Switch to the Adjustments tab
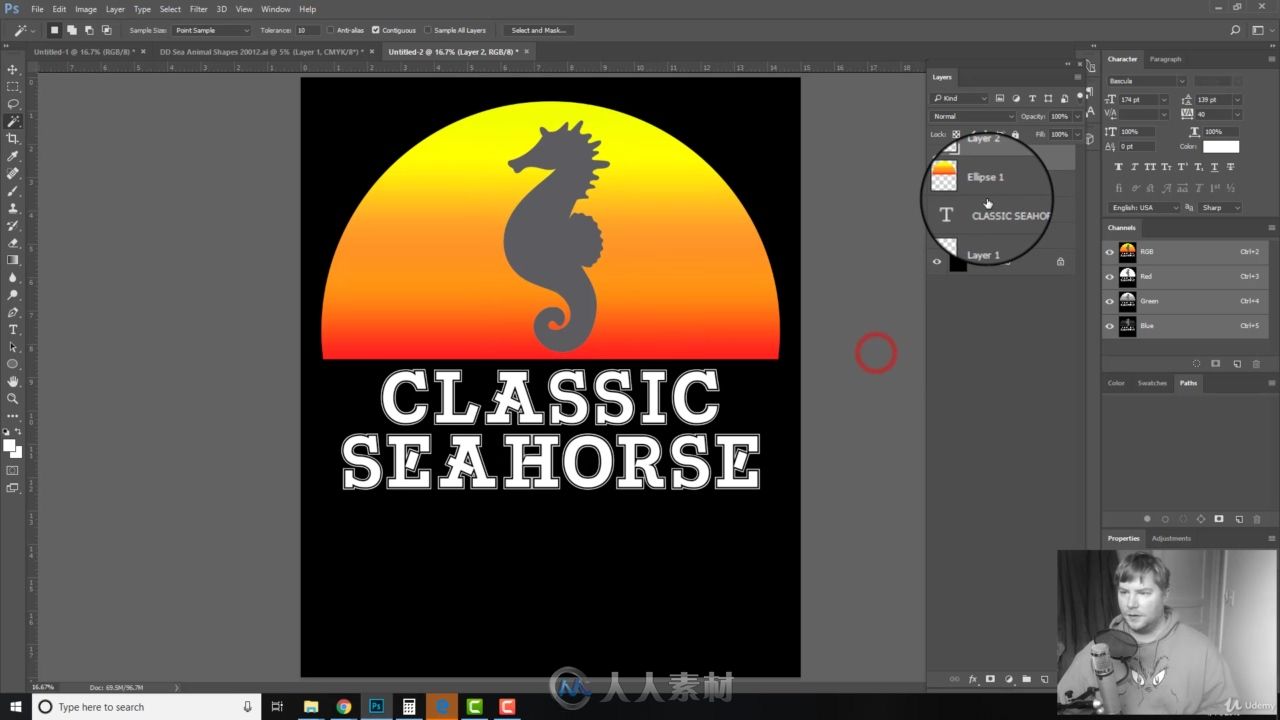Image resolution: width=1280 pixels, height=720 pixels. (x=1171, y=538)
